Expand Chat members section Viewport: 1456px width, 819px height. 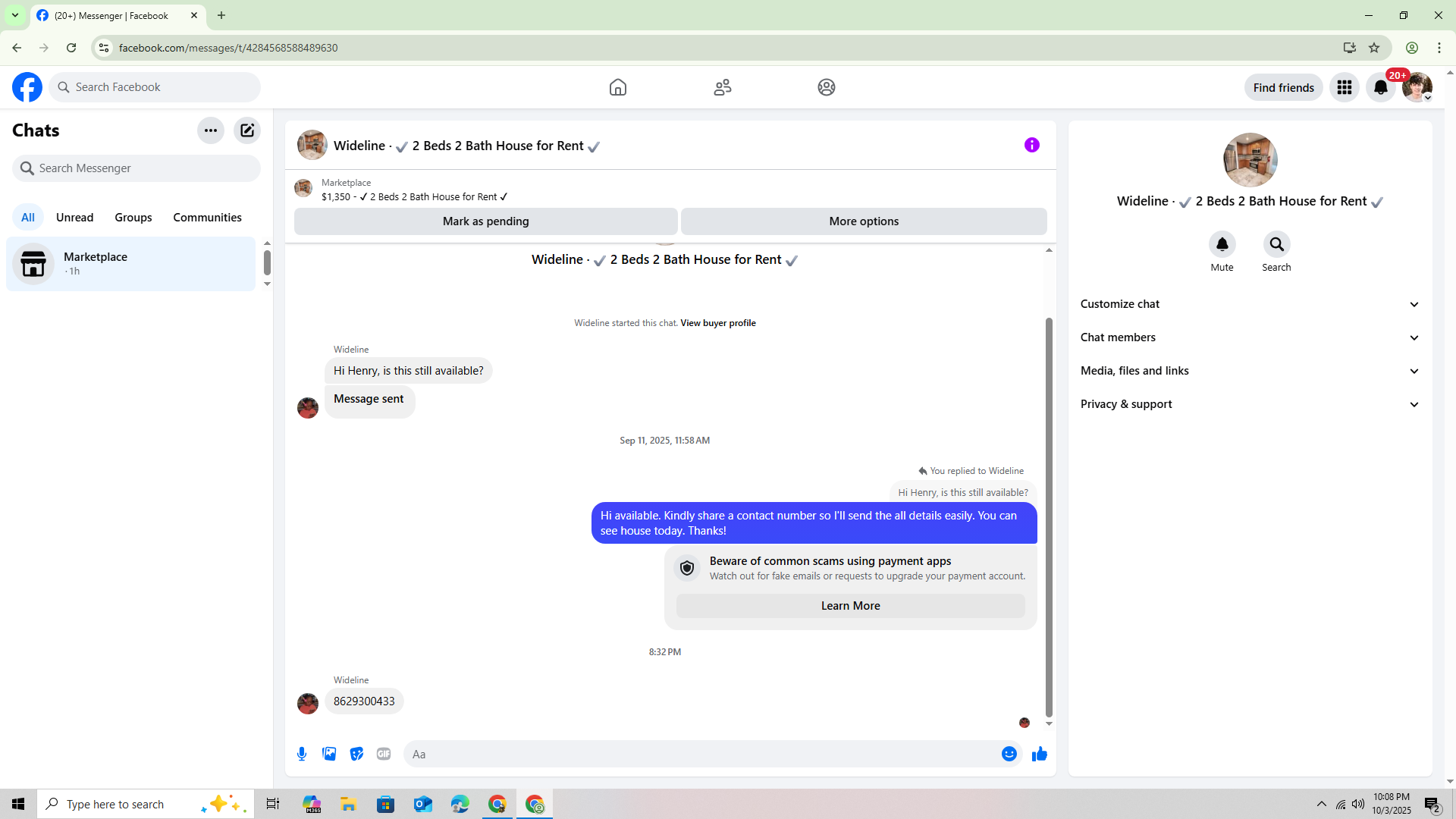[x=1250, y=337]
